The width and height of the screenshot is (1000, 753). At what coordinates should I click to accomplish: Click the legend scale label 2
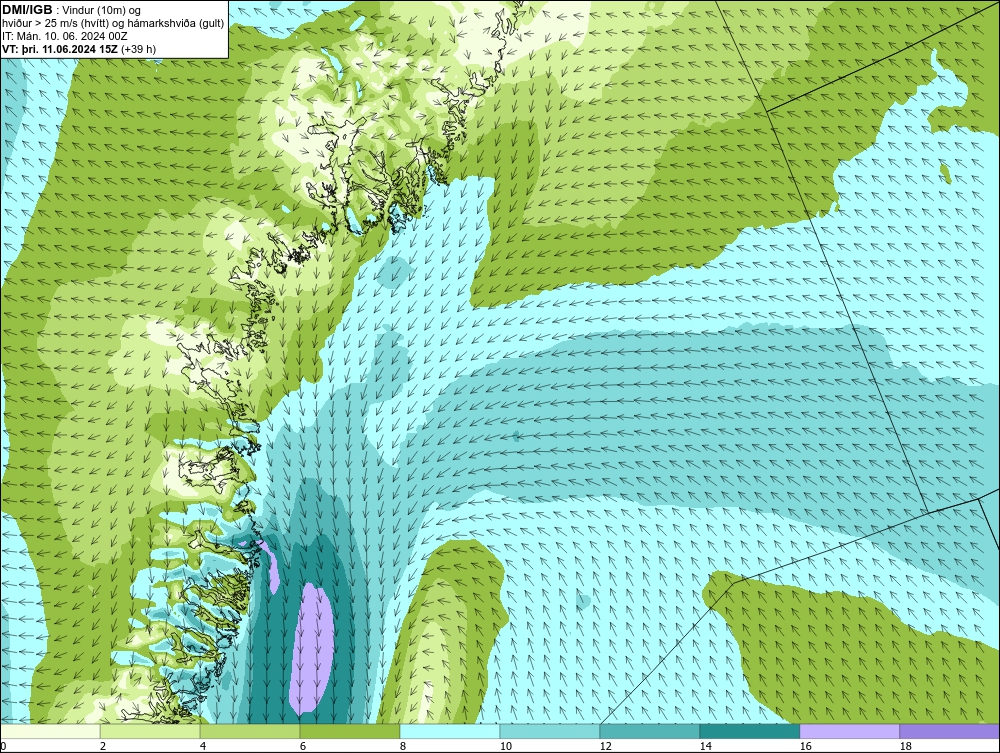click(103, 746)
